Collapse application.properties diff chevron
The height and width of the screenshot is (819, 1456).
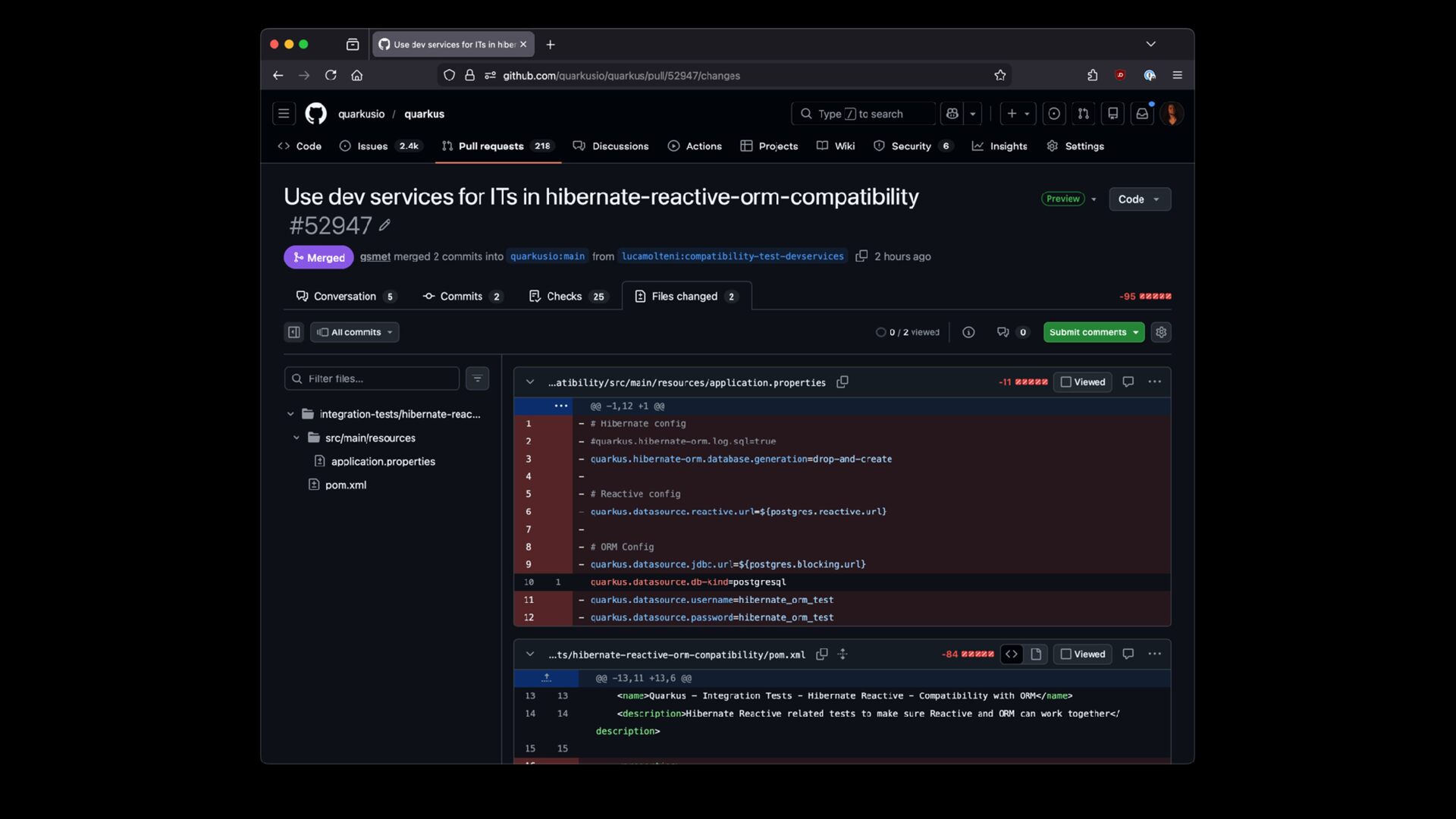click(530, 382)
